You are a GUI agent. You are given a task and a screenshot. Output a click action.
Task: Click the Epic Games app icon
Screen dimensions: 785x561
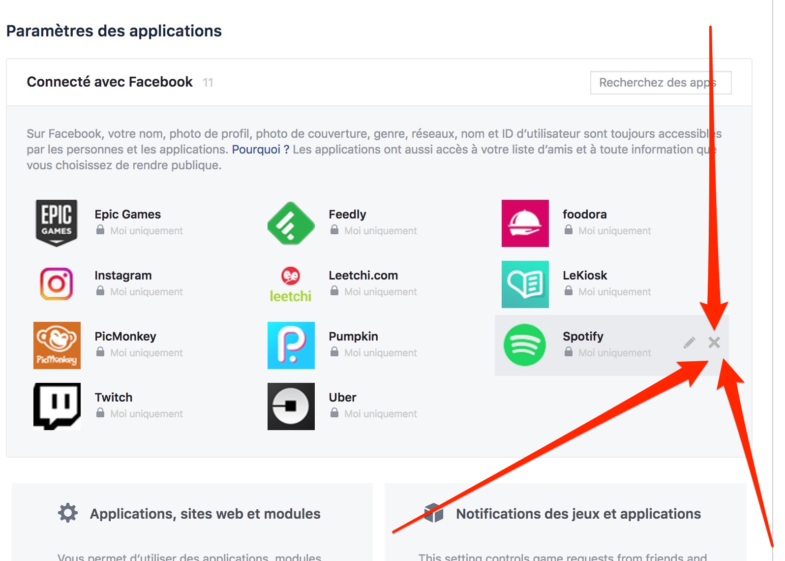click(x=57, y=223)
